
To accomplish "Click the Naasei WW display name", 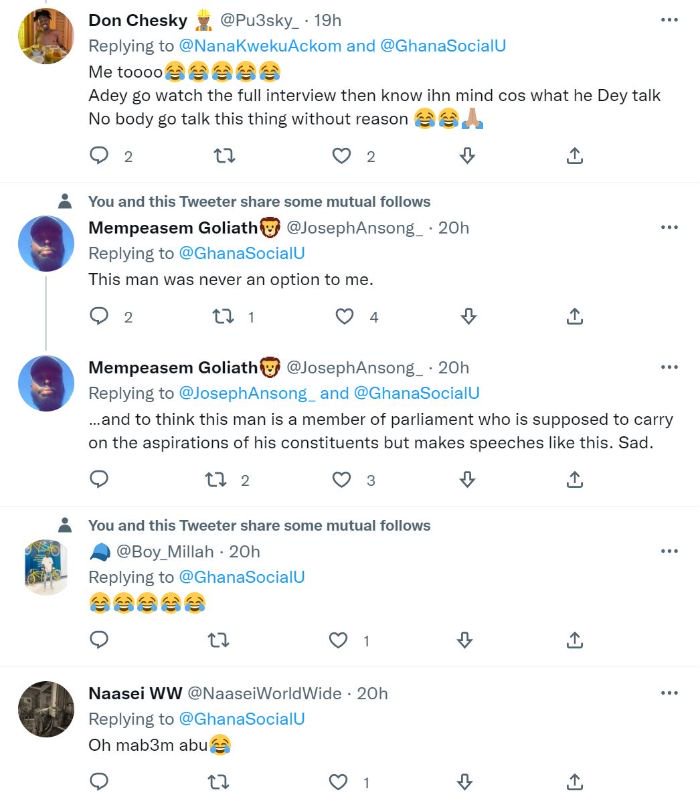I will click(134, 692).
